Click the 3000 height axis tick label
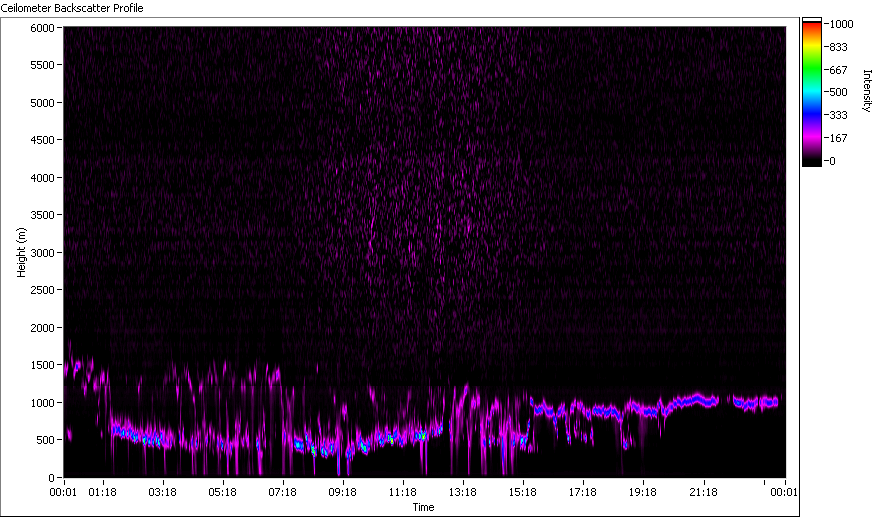This screenshot has height=517, width=876. tap(42, 253)
